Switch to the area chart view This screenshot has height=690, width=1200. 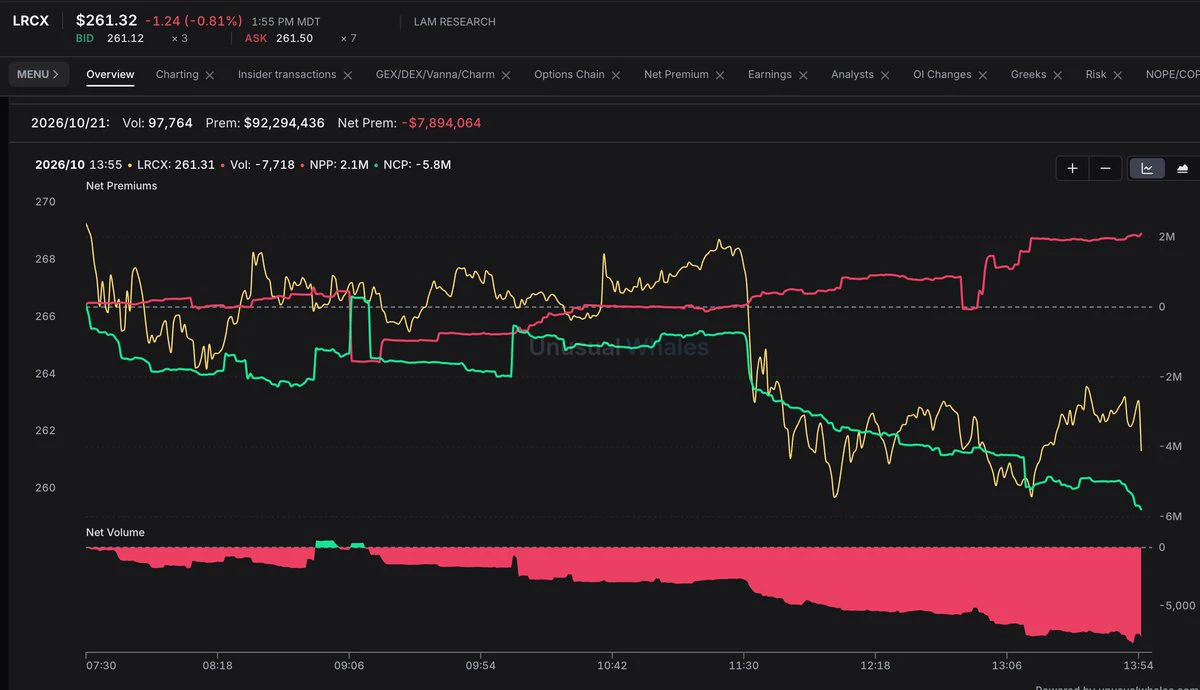coord(1183,168)
